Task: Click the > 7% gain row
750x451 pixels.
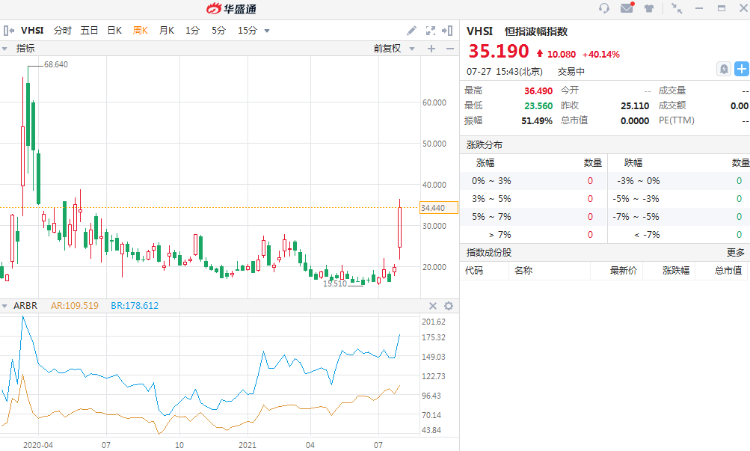Action: (533, 234)
